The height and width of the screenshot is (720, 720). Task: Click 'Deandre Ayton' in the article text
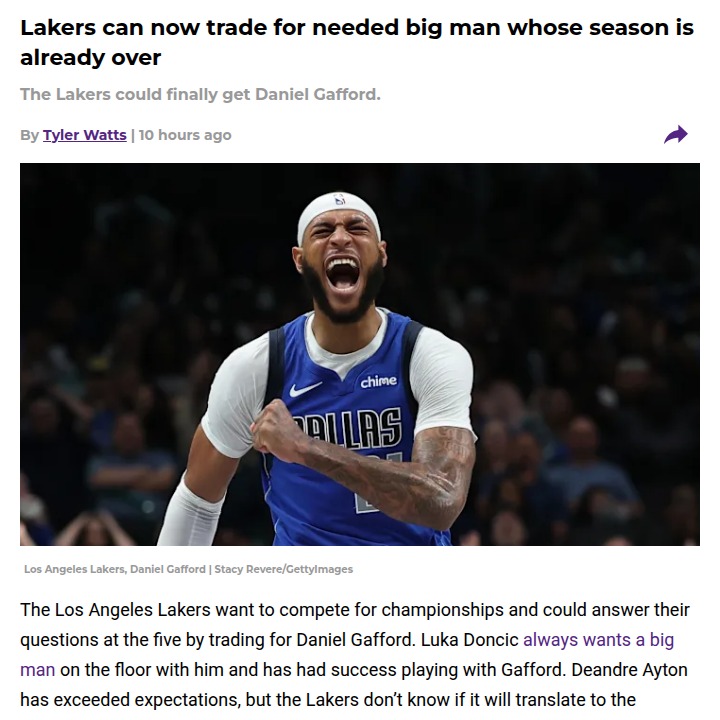(x=629, y=670)
